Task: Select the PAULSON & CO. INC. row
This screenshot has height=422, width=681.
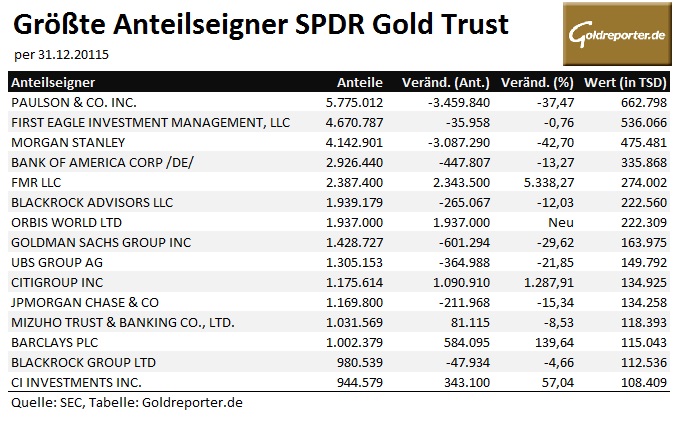Action: 72,102
